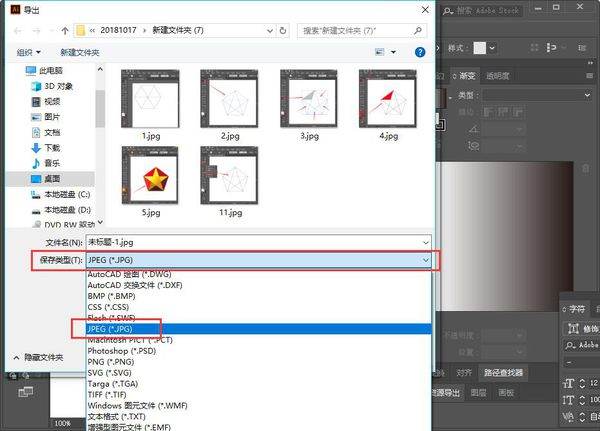
Task: Search Adobe Stock field in Illustrator
Action: (482, 11)
